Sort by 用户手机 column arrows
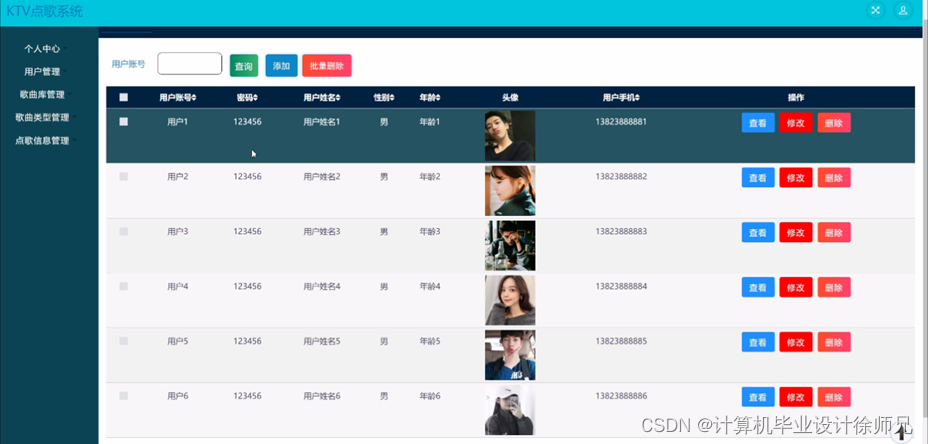928x444 pixels. [637, 98]
